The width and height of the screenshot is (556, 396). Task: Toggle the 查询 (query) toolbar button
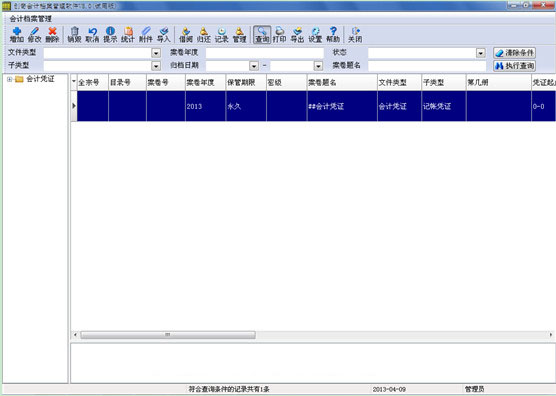click(262, 35)
